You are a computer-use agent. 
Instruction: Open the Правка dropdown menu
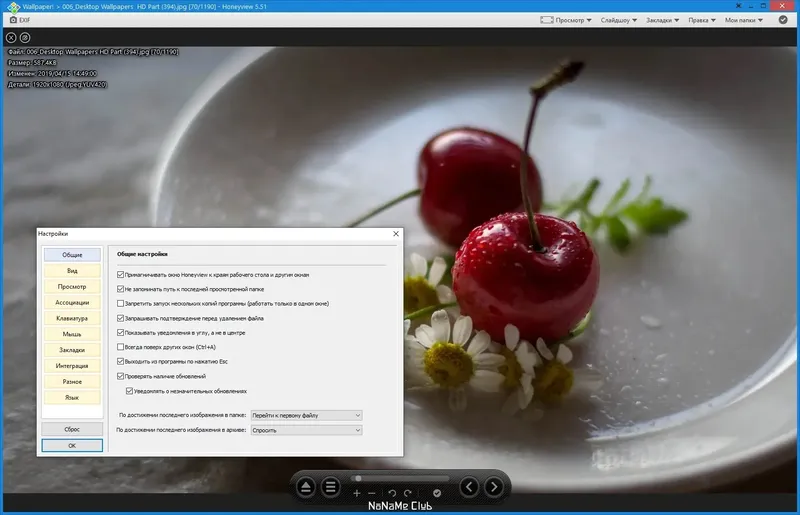pyautogui.click(x=702, y=20)
